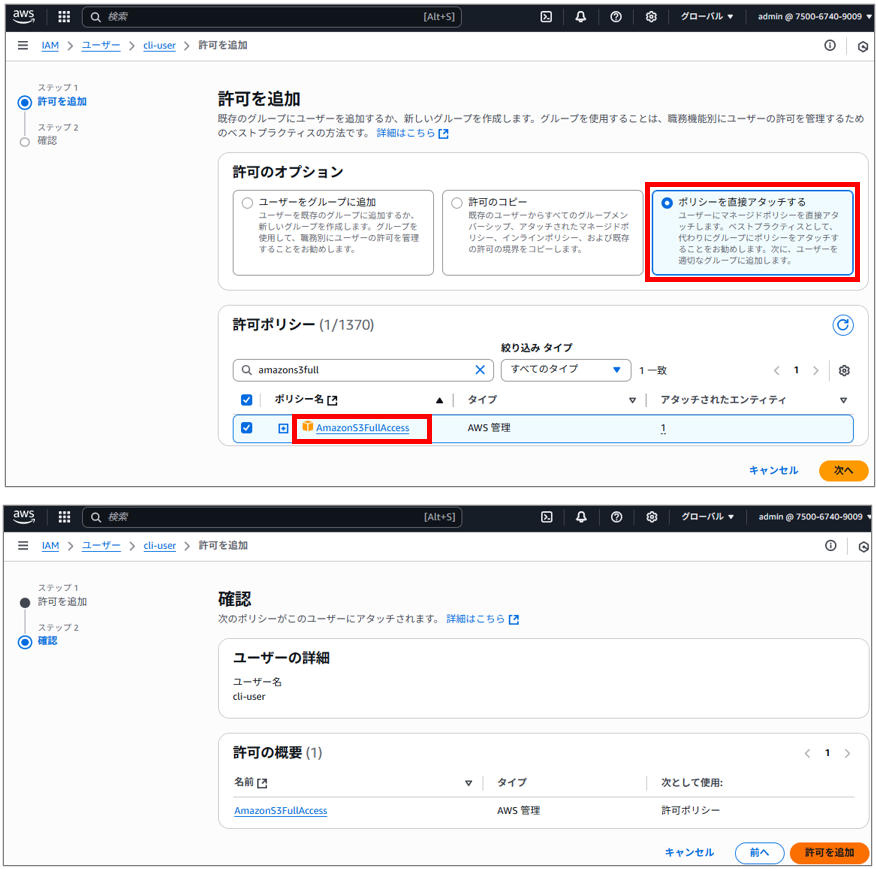Viewport: 876px width, 869px height.
Task: Open AmazonS3FullAccess link in policy list
Action: coord(363,428)
